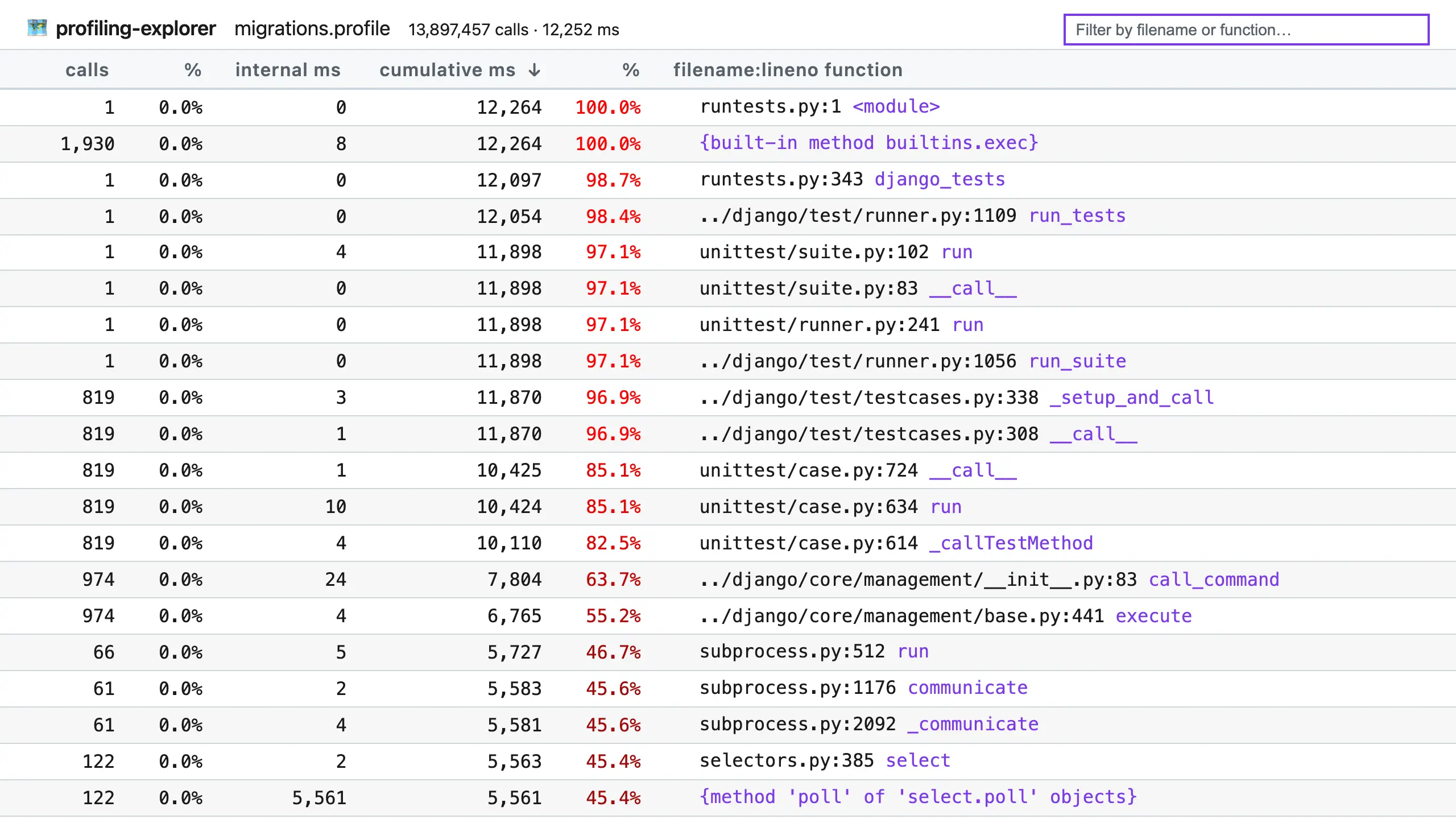Open the <module> function link
The height and width of the screenshot is (819, 1456).
pos(895,106)
